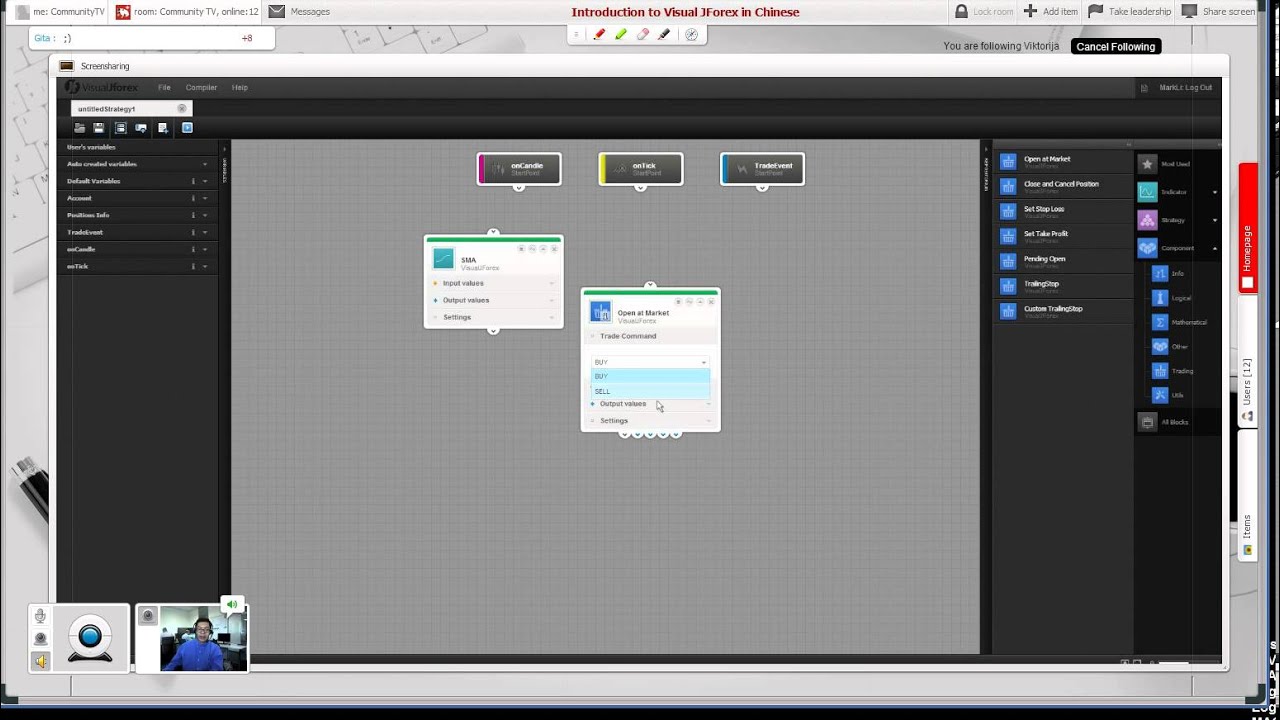
Task: Expand SMA Output values section
Action: pyautogui.click(x=493, y=300)
